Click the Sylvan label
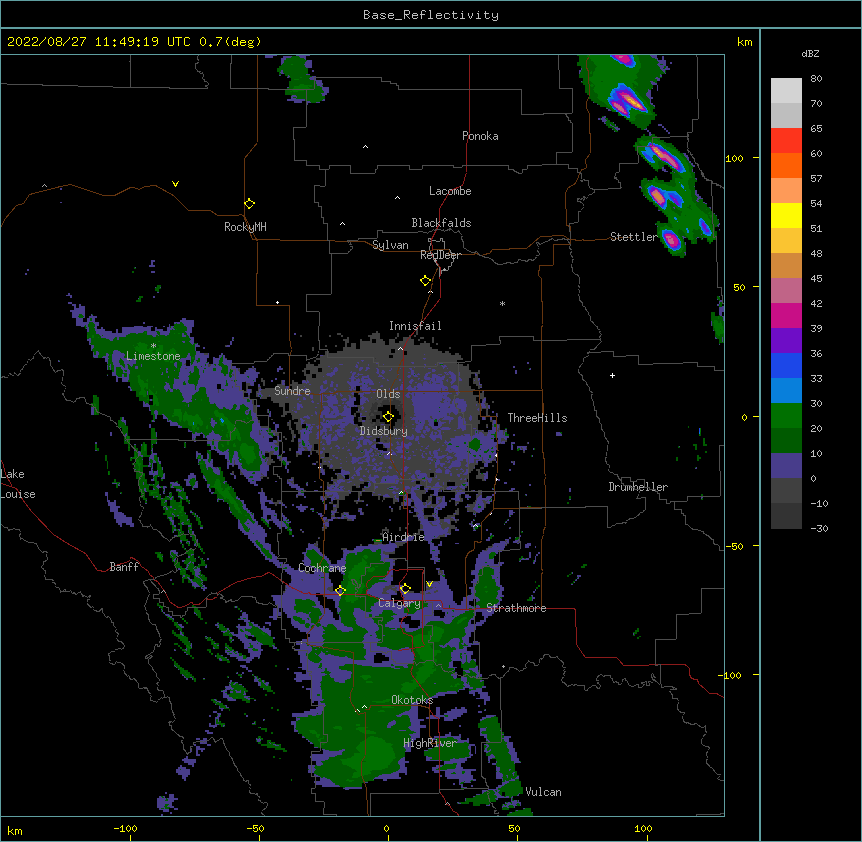This screenshot has height=842, width=862. (390, 245)
